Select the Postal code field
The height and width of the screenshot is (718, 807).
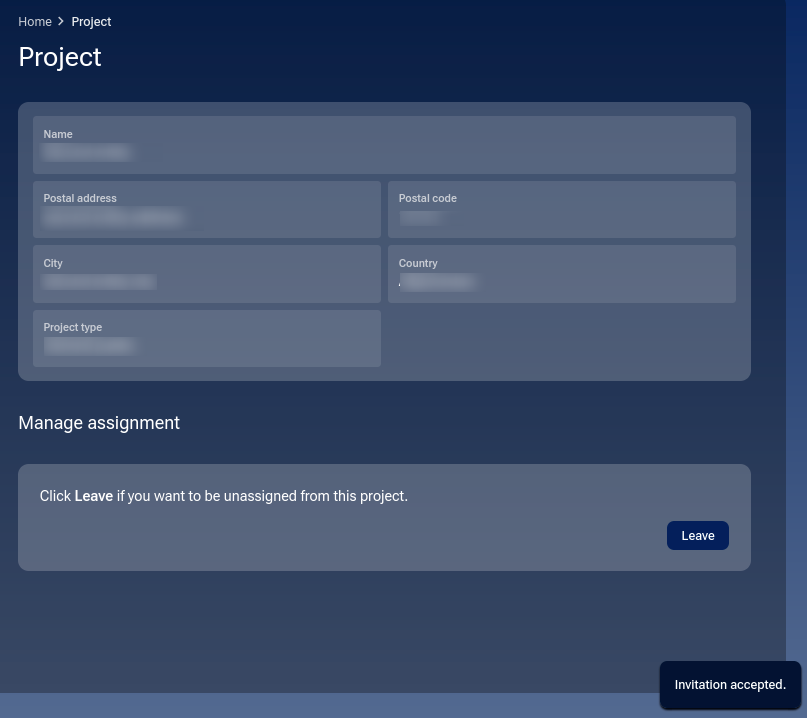[562, 209]
